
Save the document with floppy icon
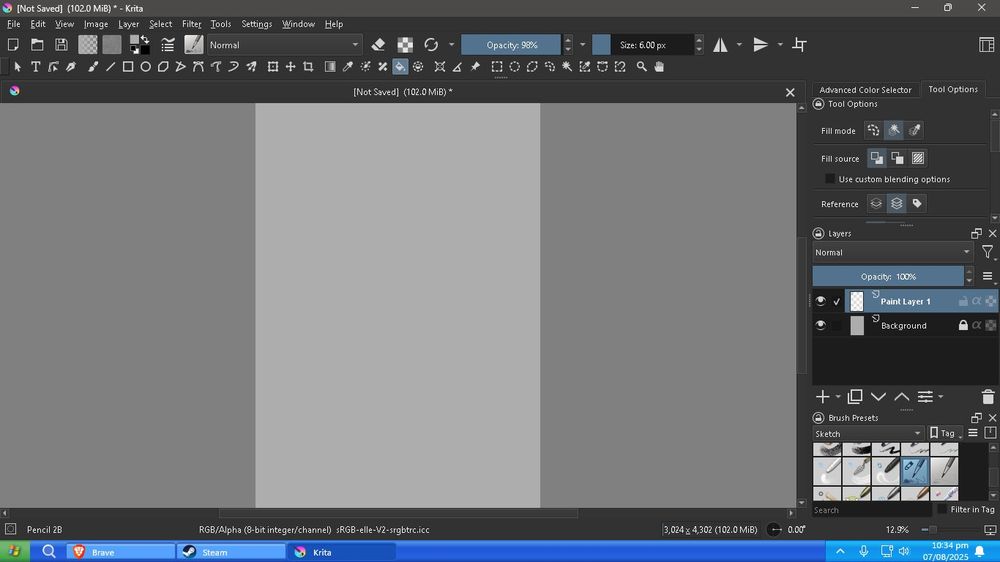pos(61,45)
